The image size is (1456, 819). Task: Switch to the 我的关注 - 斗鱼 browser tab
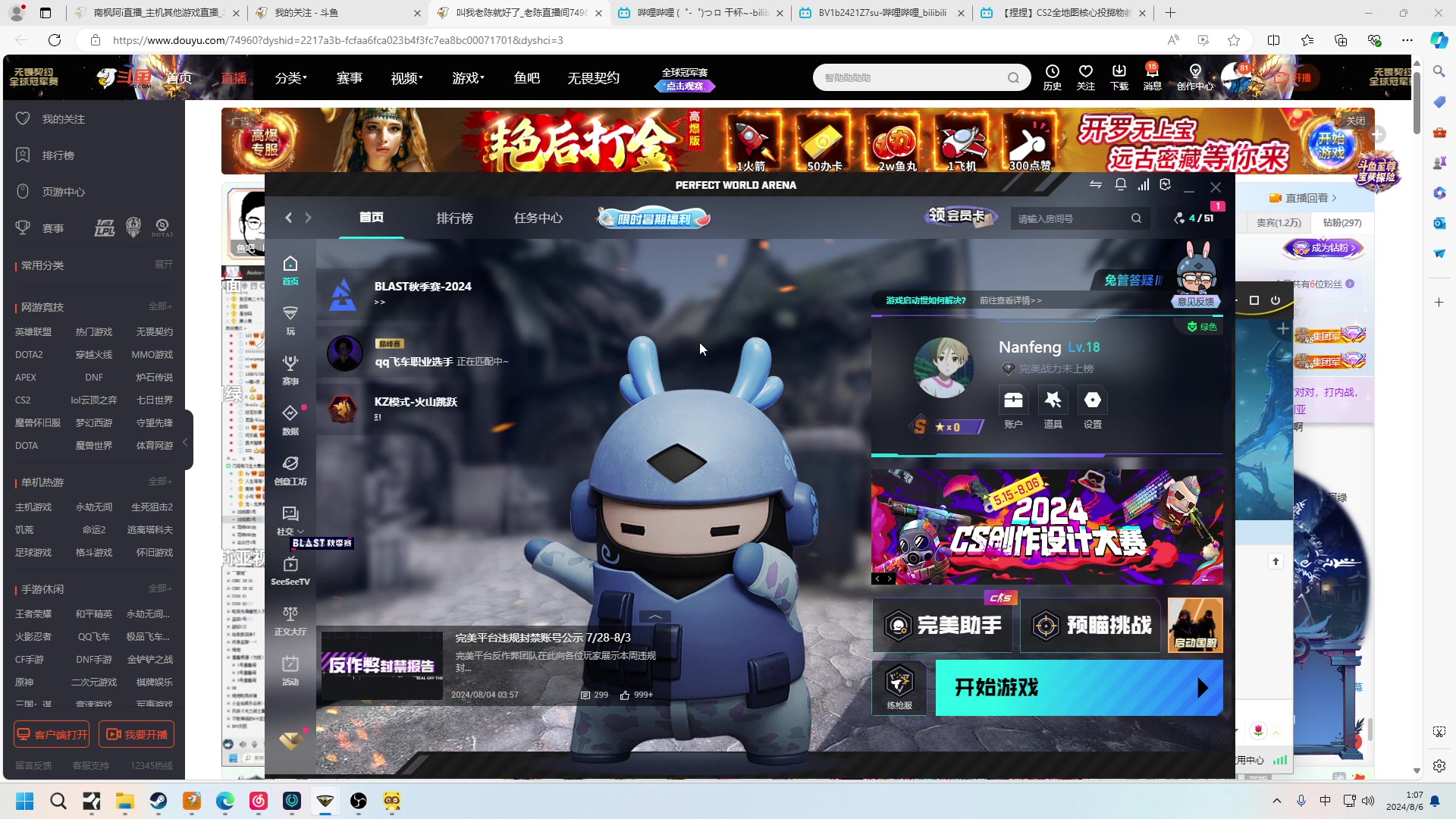click(x=338, y=13)
